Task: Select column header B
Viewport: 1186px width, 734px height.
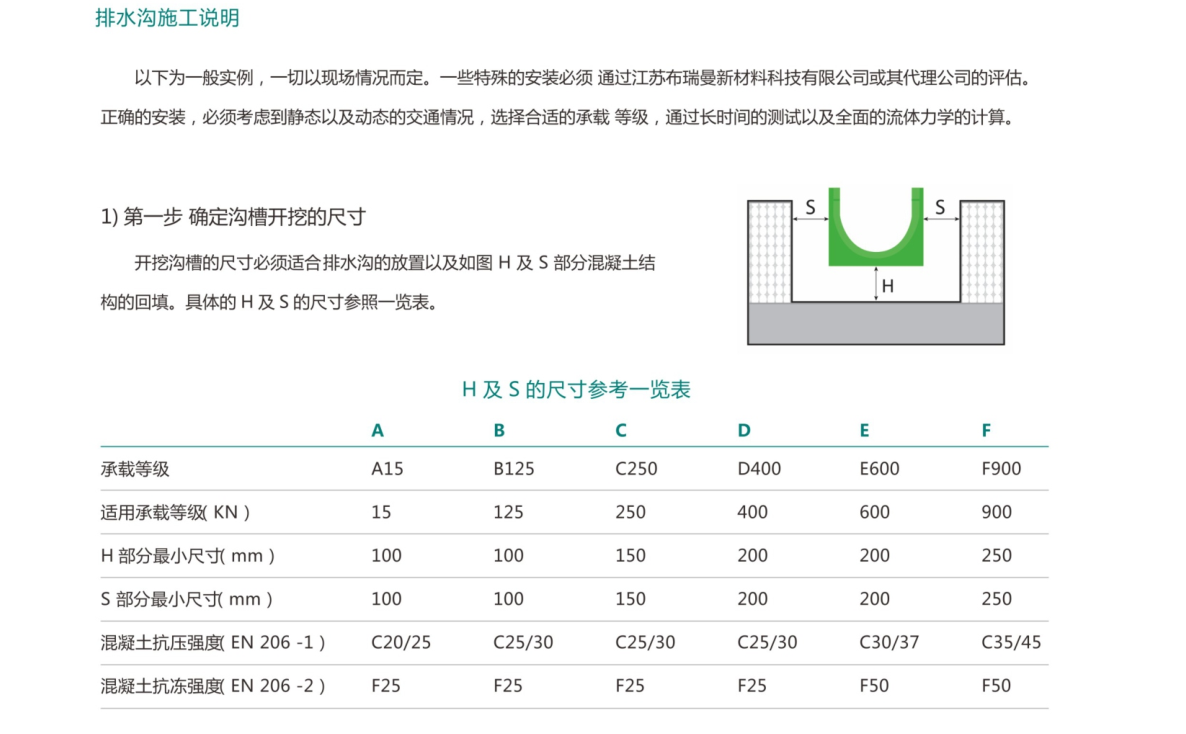Action: coord(499,431)
